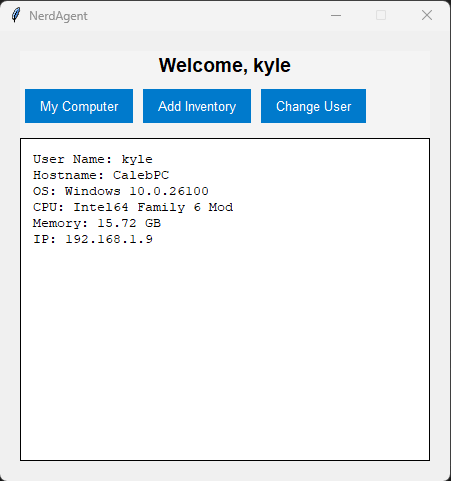Screen dimensions: 451x481
Task: Click the 'OS: Windows 10.0.26100' line
Action: (x=121, y=191)
